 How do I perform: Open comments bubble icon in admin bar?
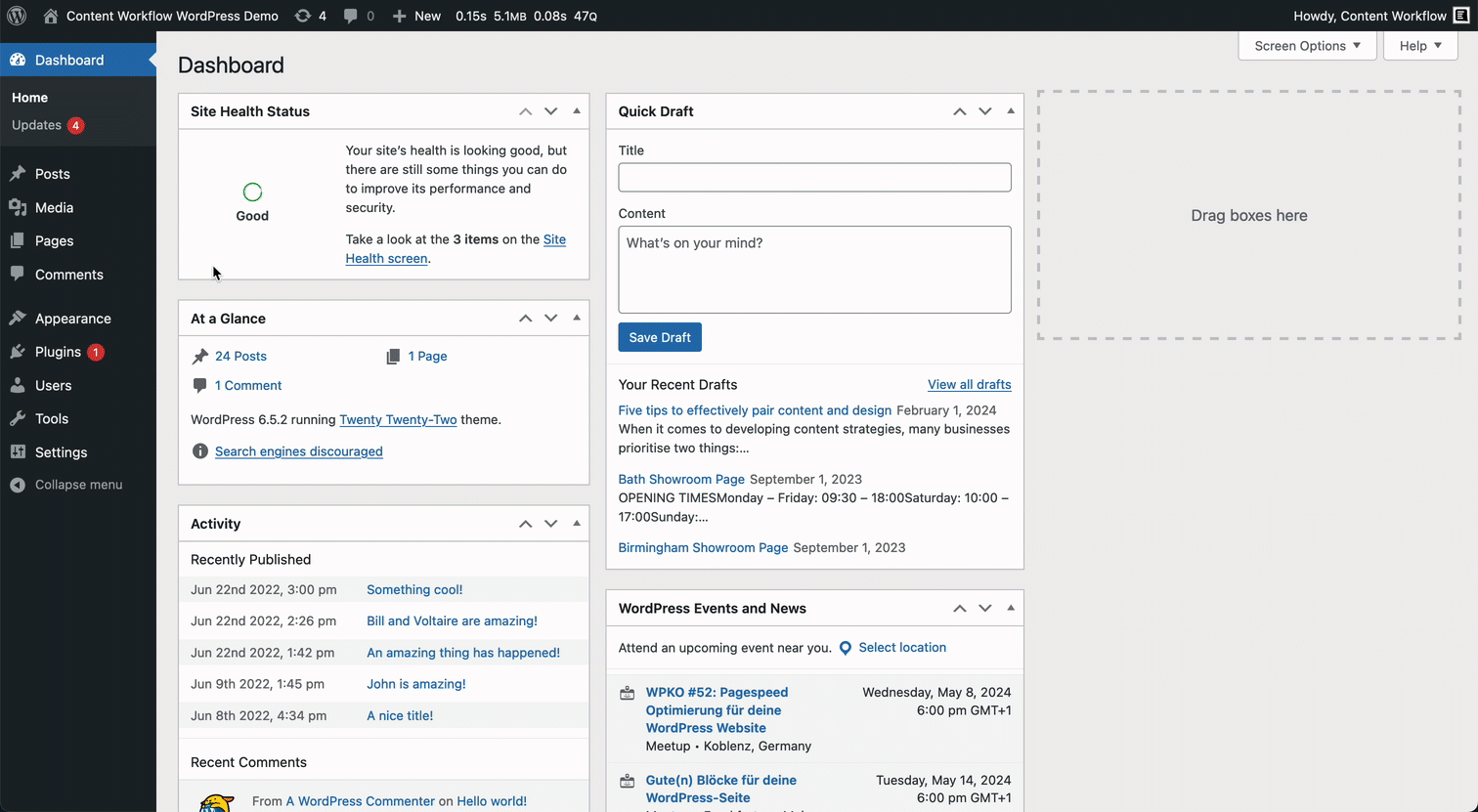[350, 16]
